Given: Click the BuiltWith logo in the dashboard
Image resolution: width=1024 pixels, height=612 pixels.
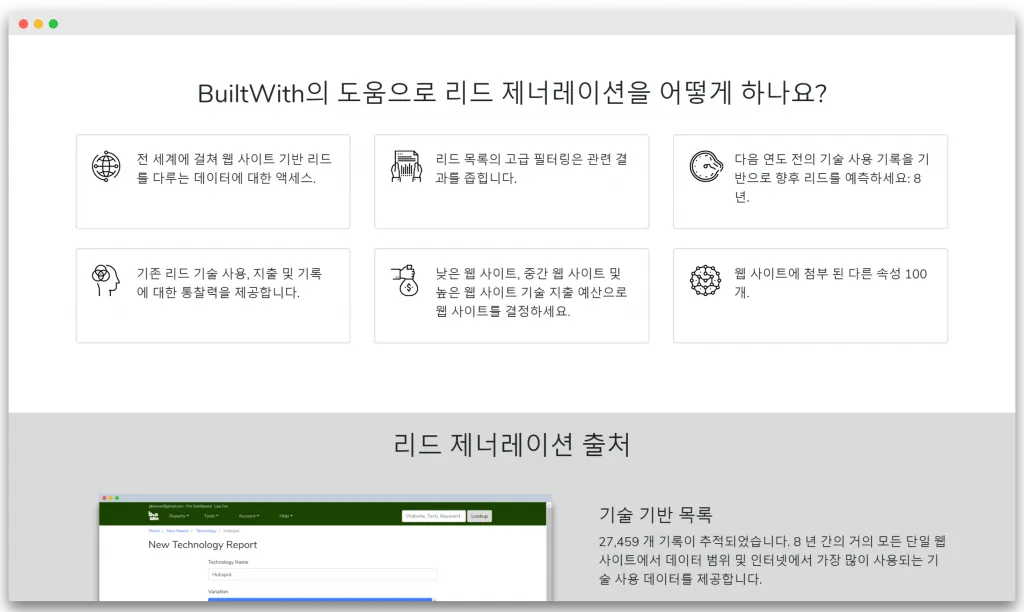Looking at the screenshot, I should click(152, 515).
